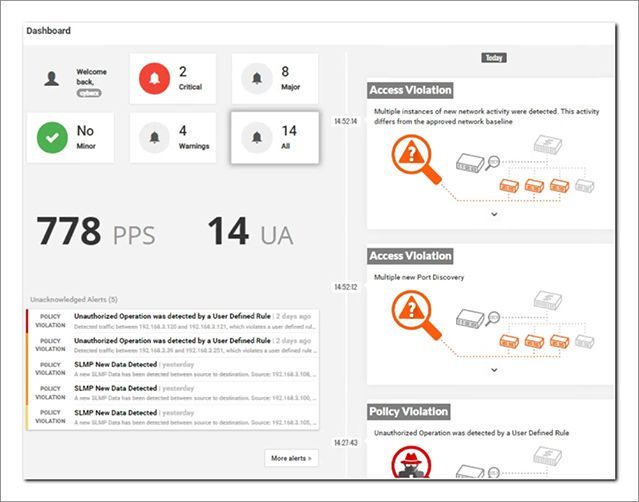Select first SLMP New Data Detected alert
The width and height of the screenshot is (639, 502).
(172, 368)
